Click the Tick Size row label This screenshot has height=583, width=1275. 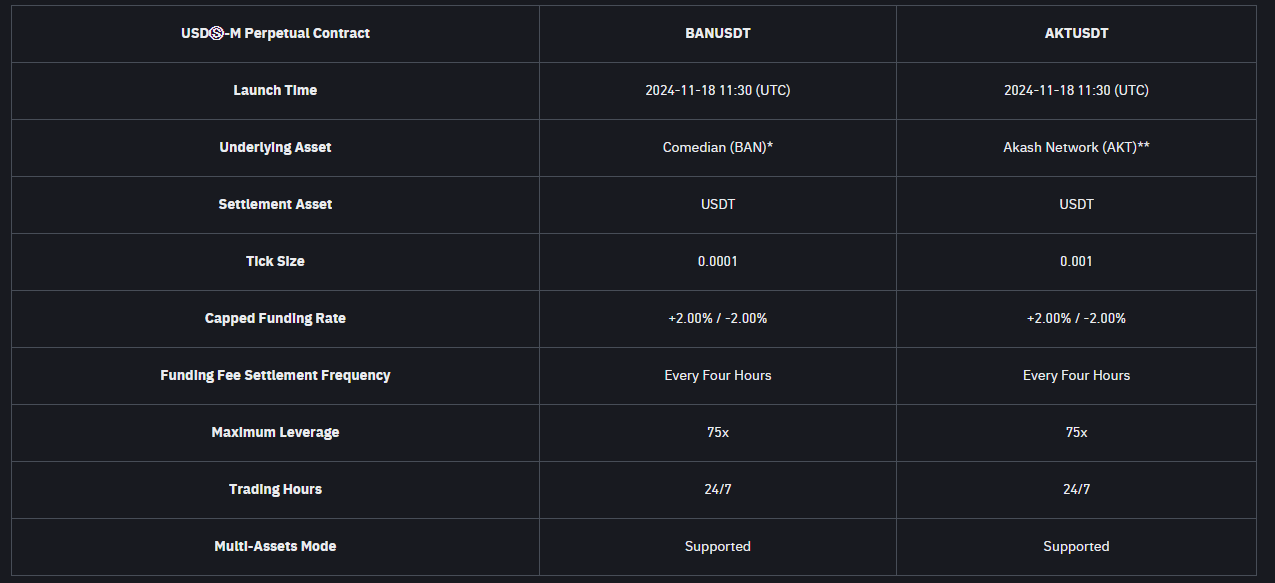click(x=275, y=261)
